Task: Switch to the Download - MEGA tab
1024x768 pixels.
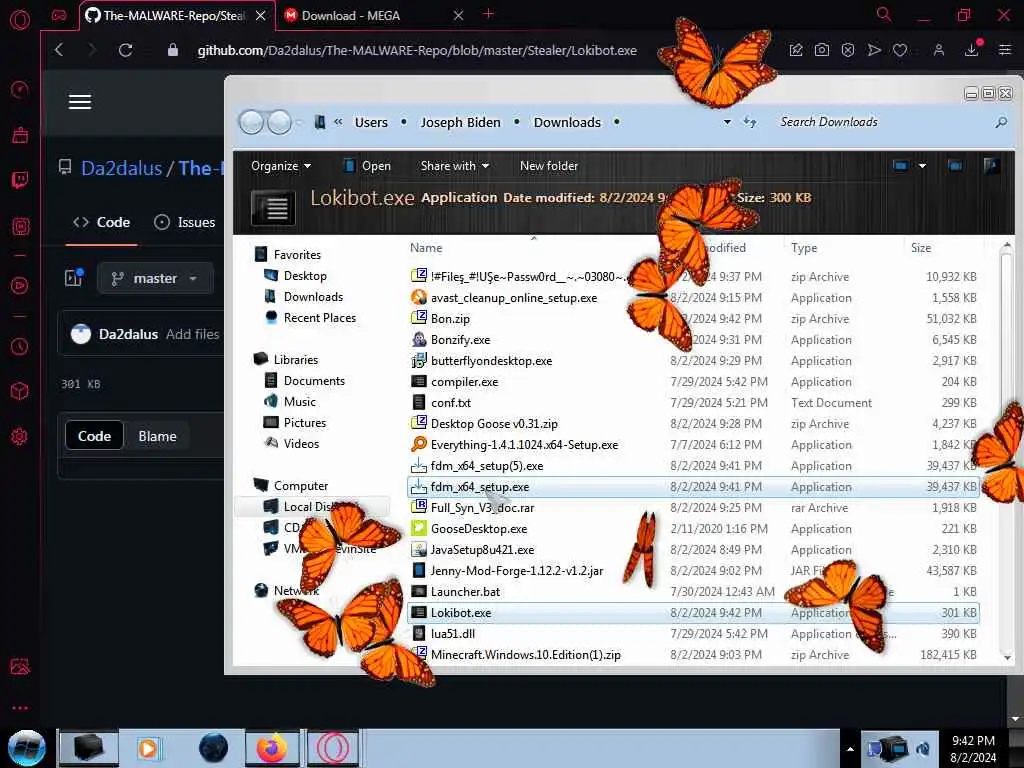Action: pos(374,16)
